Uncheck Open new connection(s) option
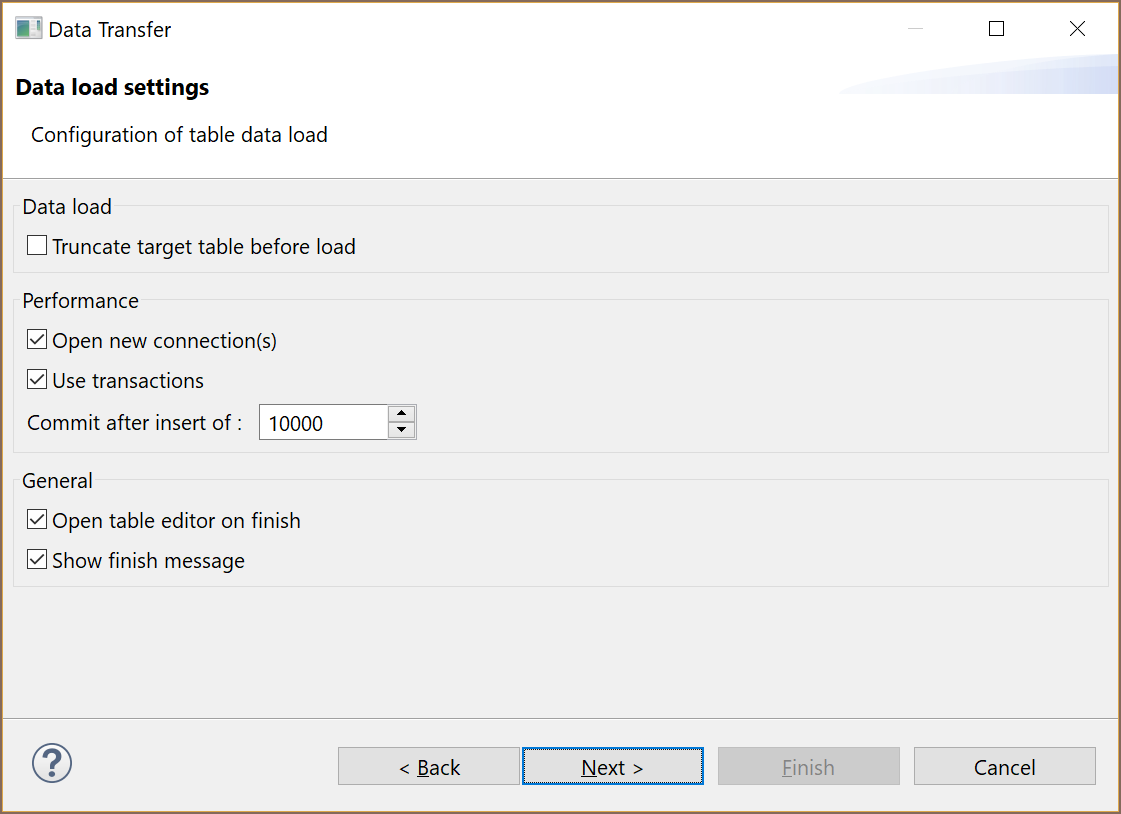The height and width of the screenshot is (814, 1121). pyautogui.click(x=37, y=340)
